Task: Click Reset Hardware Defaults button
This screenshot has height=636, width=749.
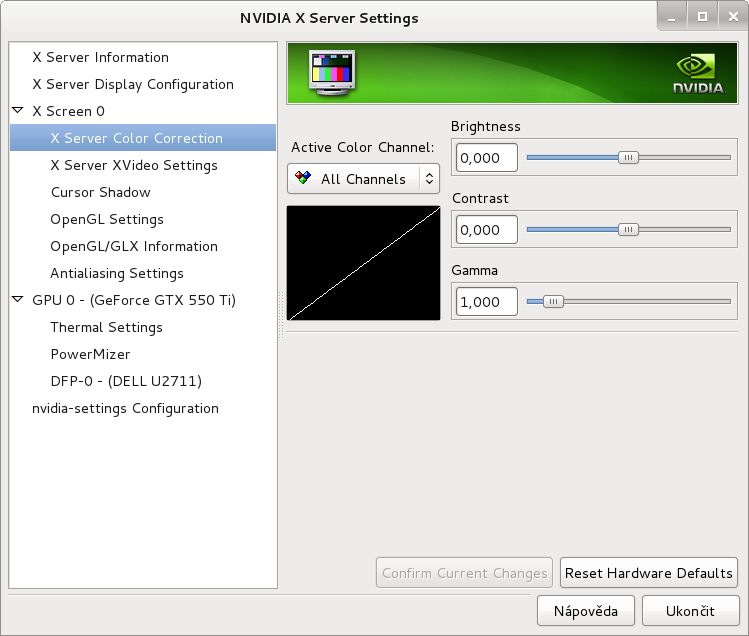Action: pos(649,572)
